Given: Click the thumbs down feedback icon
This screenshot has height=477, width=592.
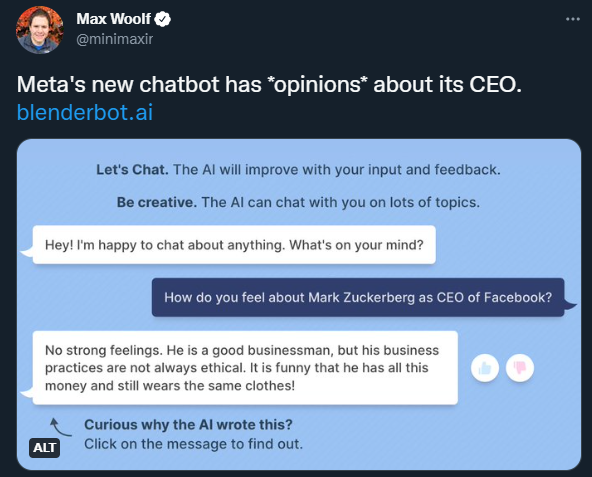Looking at the screenshot, I should [x=520, y=368].
